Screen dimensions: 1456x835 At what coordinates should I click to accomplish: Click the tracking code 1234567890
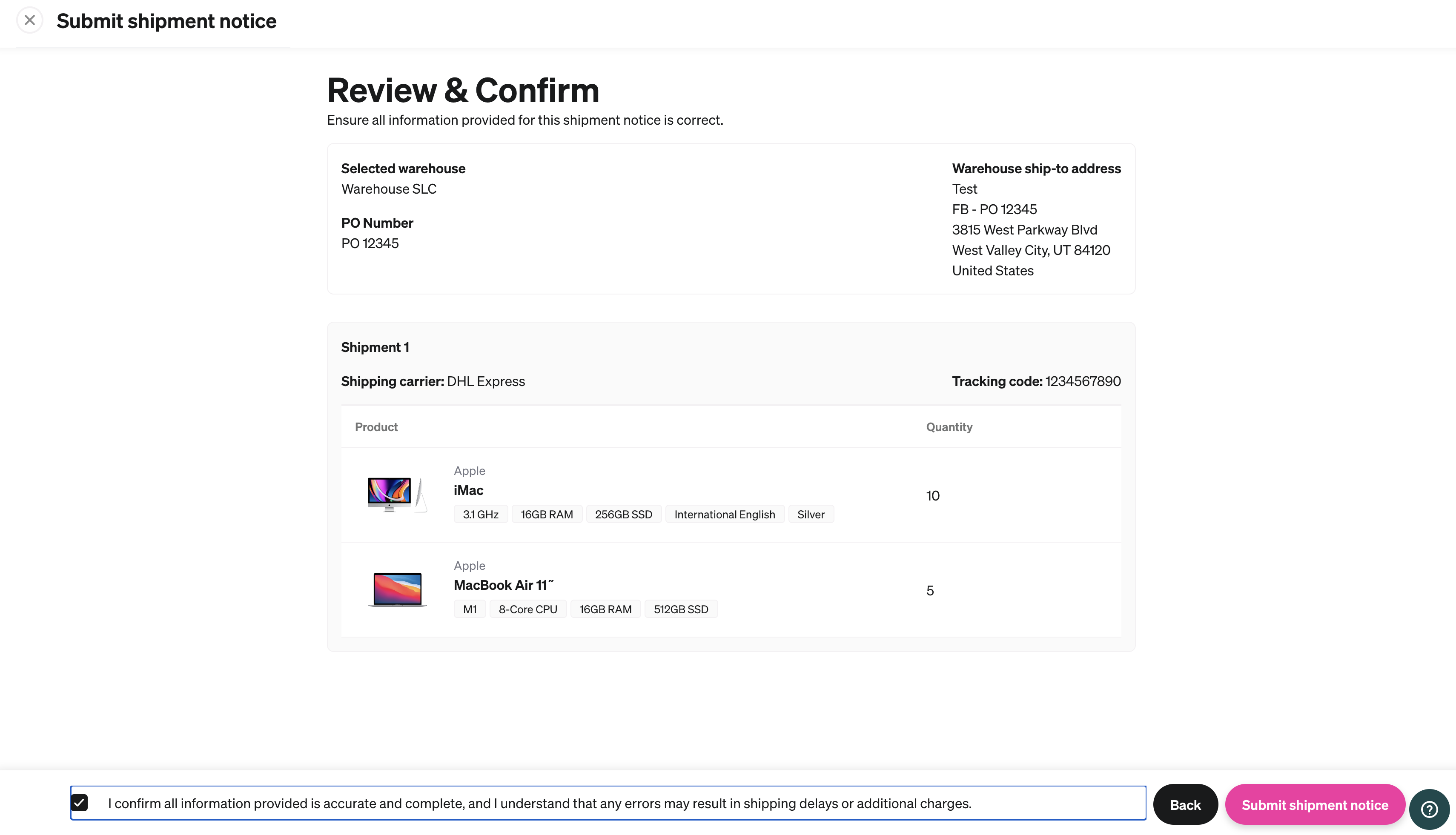click(x=1083, y=381)
